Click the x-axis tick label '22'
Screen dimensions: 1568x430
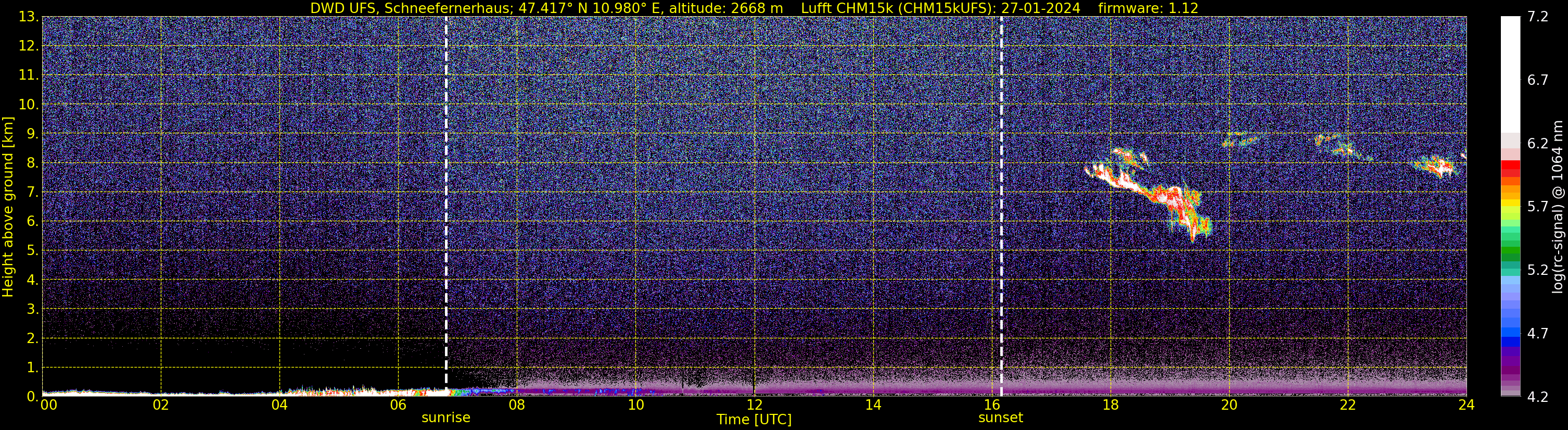point(1348,404)
